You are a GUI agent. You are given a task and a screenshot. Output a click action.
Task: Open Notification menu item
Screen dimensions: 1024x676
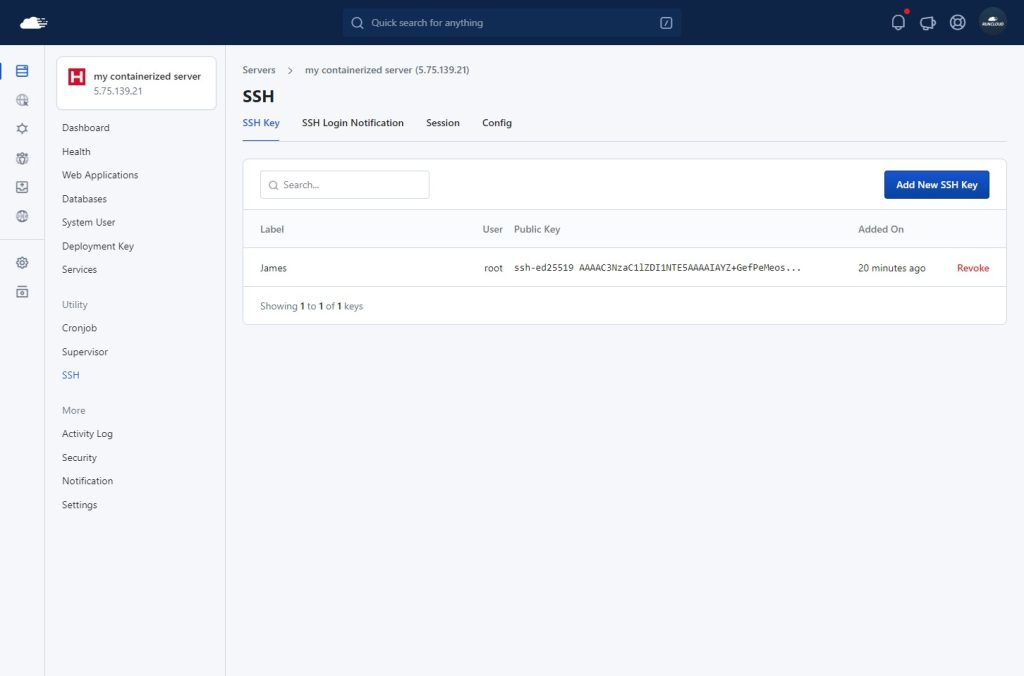click(88, 481)
